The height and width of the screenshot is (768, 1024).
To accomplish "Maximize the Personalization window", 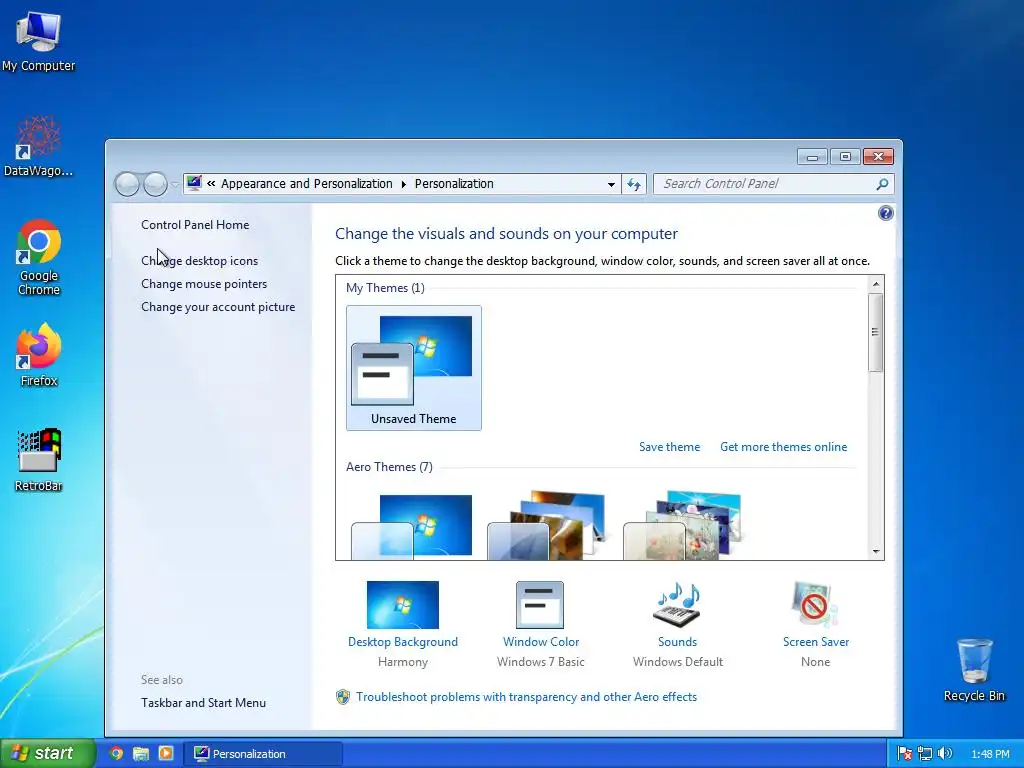I will tap(845, 157).
